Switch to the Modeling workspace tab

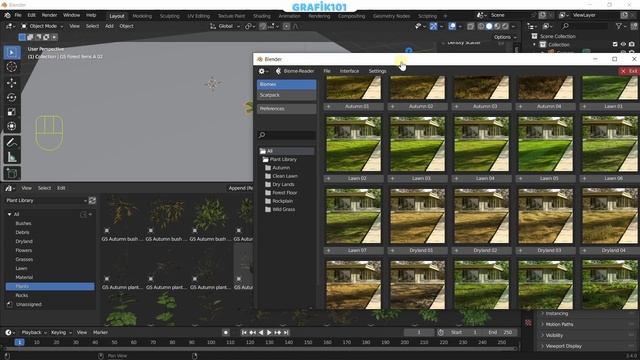[142, 16]
